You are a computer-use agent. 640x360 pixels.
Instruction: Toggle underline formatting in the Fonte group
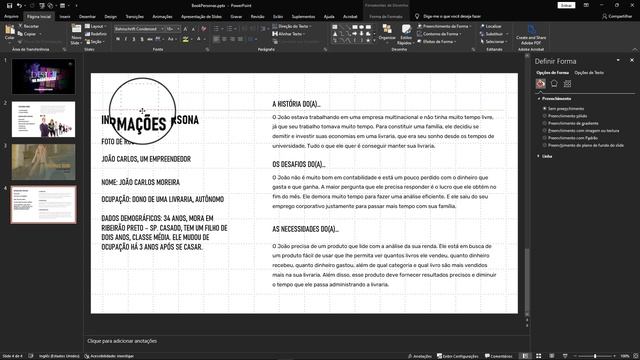coord(133,39)
